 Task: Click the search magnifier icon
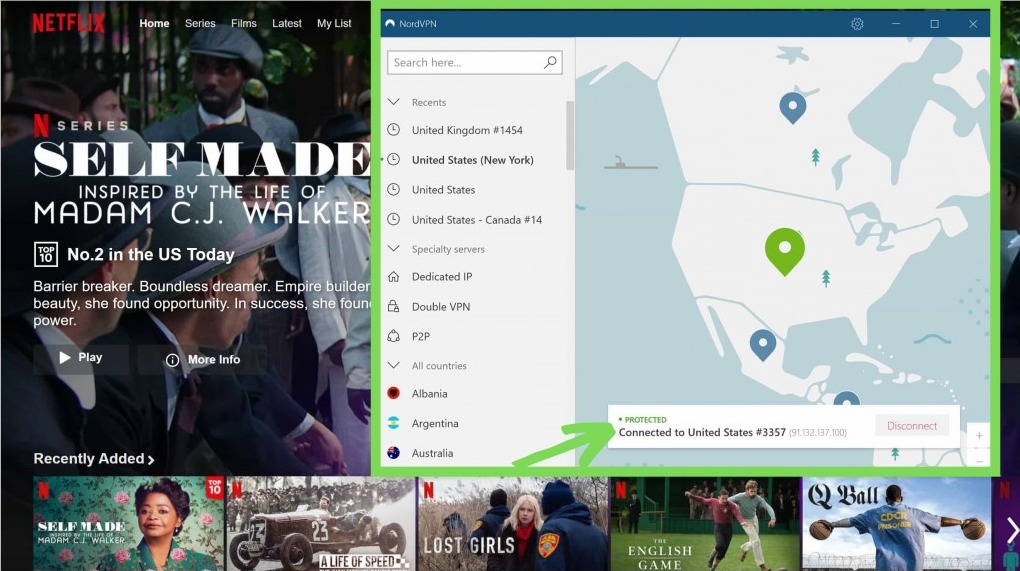550,62
